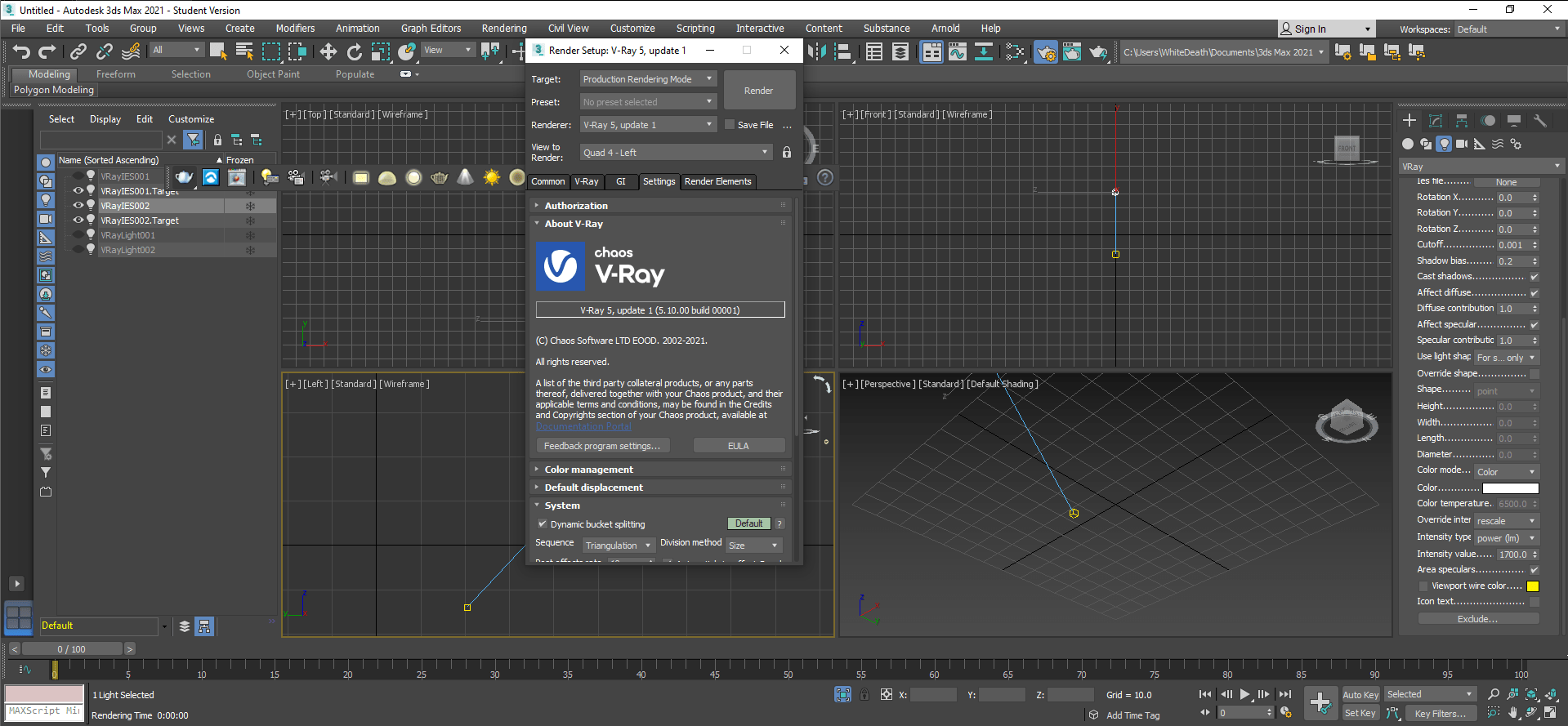Click the Render Production teapot icon
The image size is (1568, 726).
[x=1098, y=51]
